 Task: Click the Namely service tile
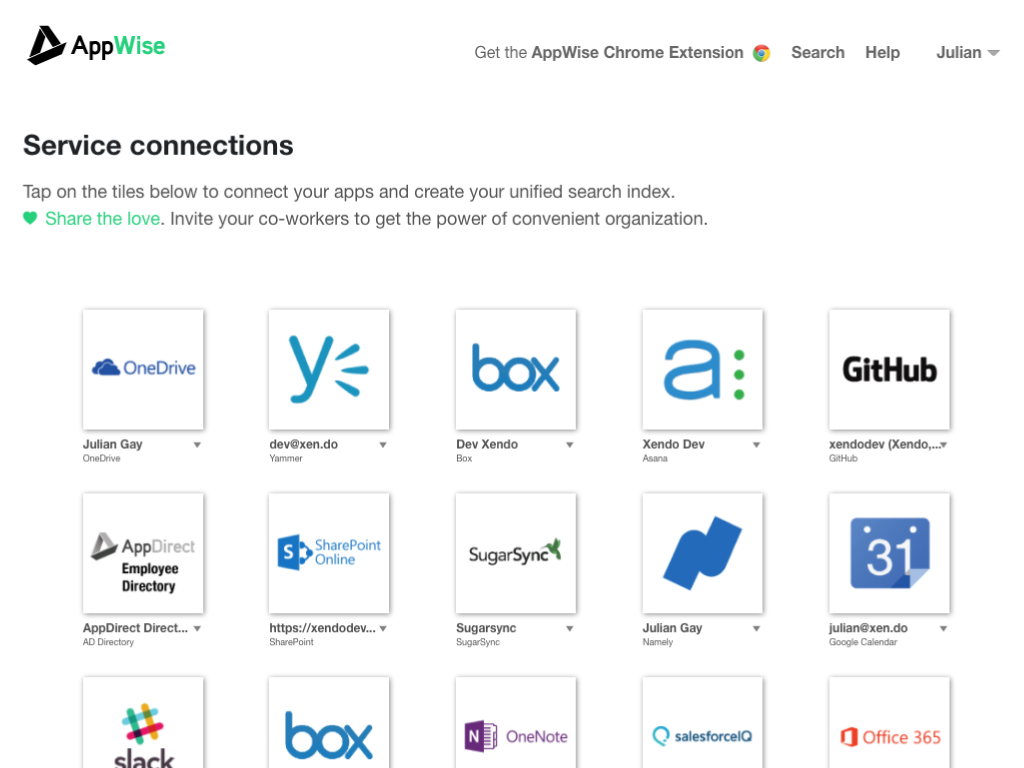tap(702, 553)
